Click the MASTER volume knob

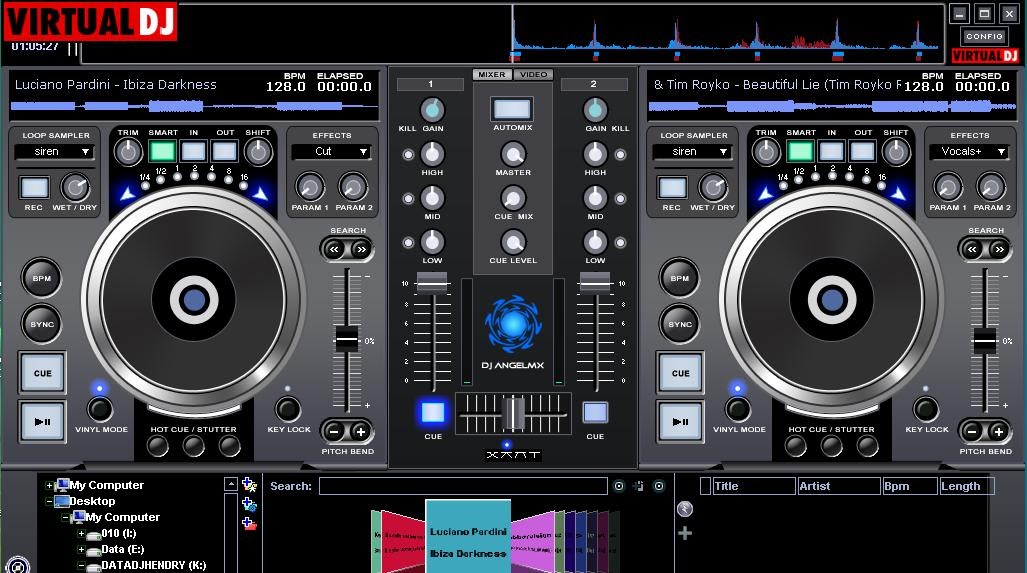click(x=513, y=155)
